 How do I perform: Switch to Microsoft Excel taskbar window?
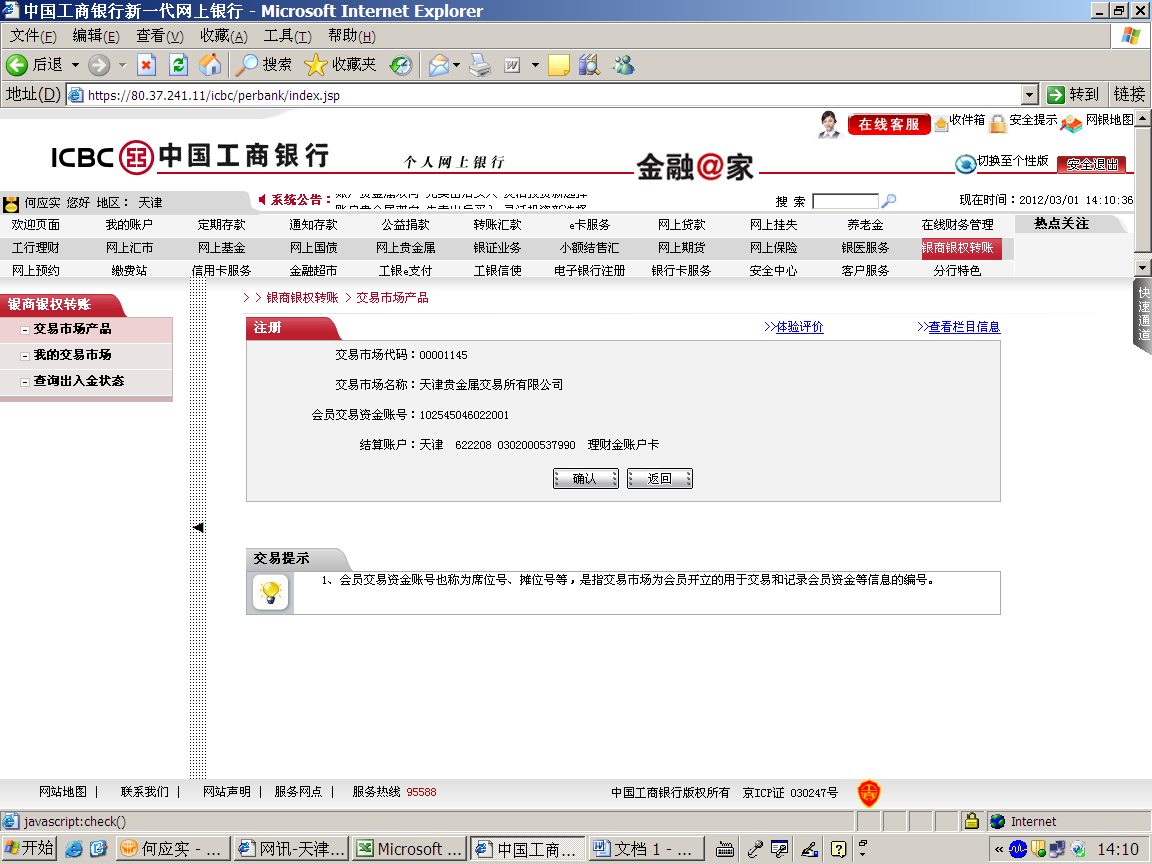pos(409,849)
